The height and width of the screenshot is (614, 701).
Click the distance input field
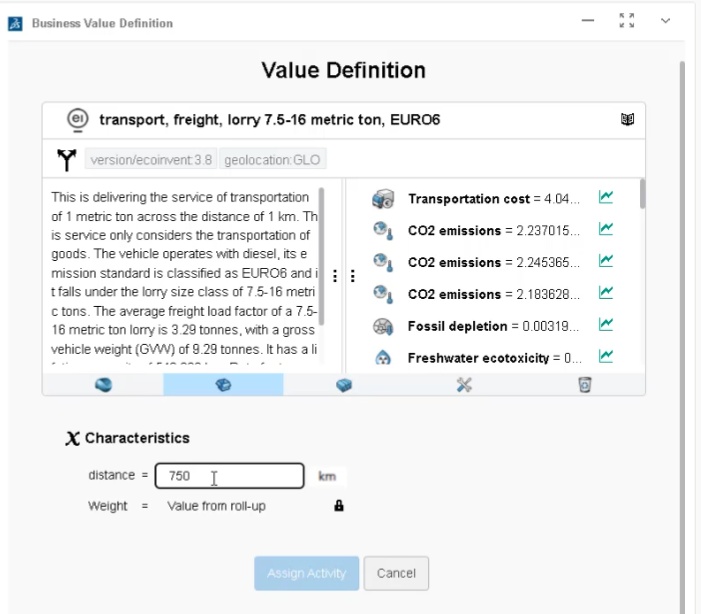click(230, 476)
